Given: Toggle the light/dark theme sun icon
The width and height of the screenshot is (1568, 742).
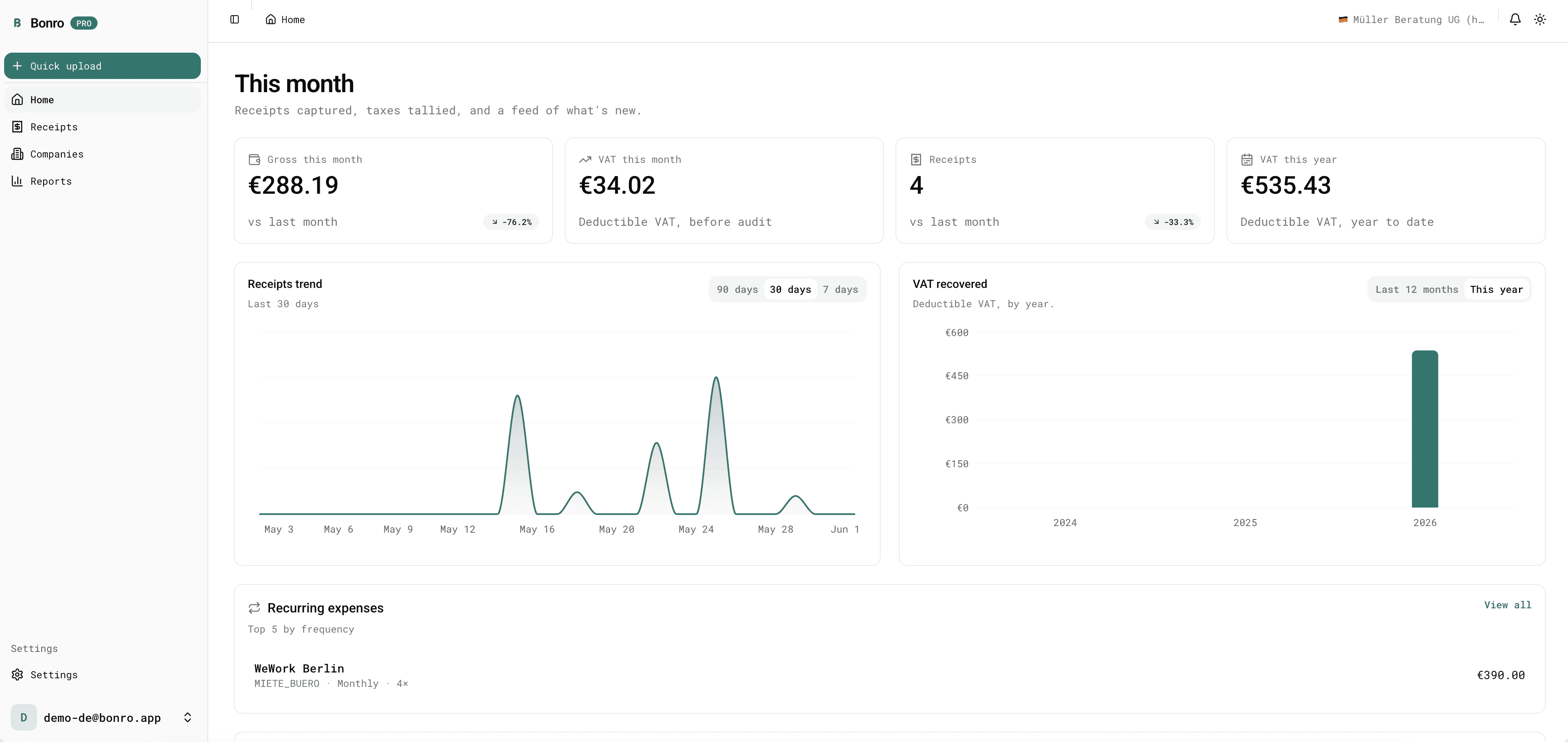Looking at the screenshot, I should [1540, 19].
